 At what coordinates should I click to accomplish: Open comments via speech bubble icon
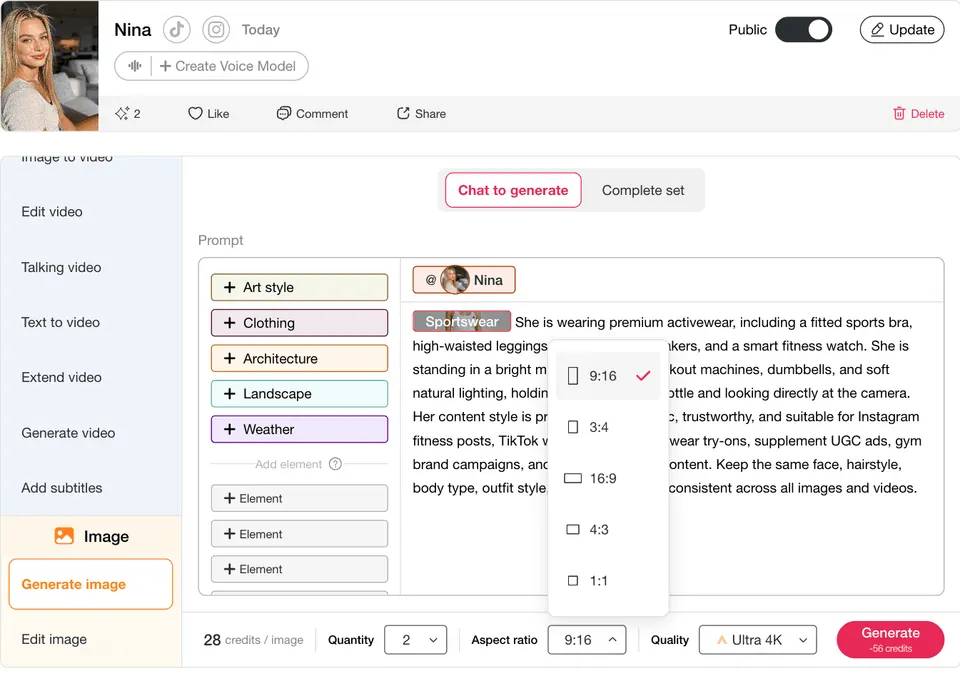283,113
